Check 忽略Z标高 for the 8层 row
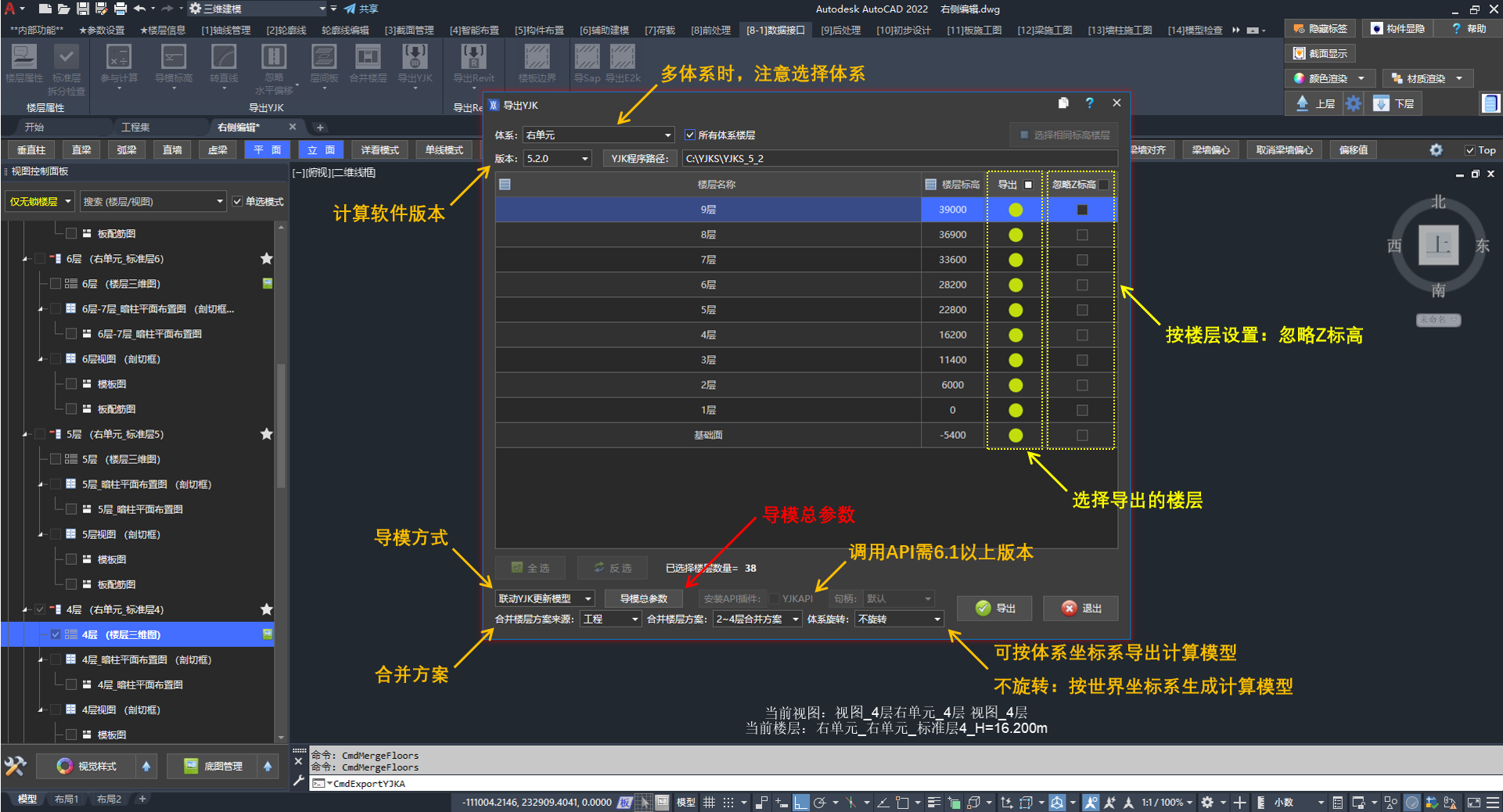Image resolution: width=1503 pixels, height=812 pixels. [x=1082, y=235]
